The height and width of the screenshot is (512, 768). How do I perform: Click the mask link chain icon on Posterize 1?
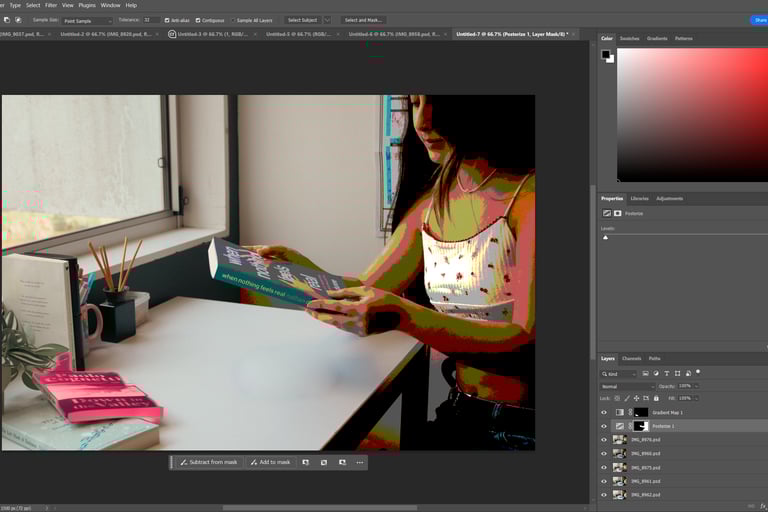pyautogui.click(x=630, y=426)
